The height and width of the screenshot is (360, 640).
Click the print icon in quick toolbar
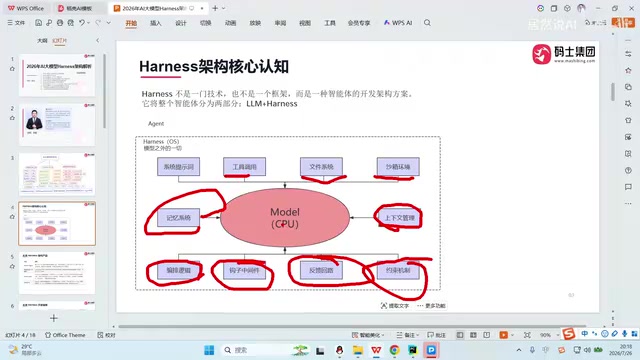(60, 23)
